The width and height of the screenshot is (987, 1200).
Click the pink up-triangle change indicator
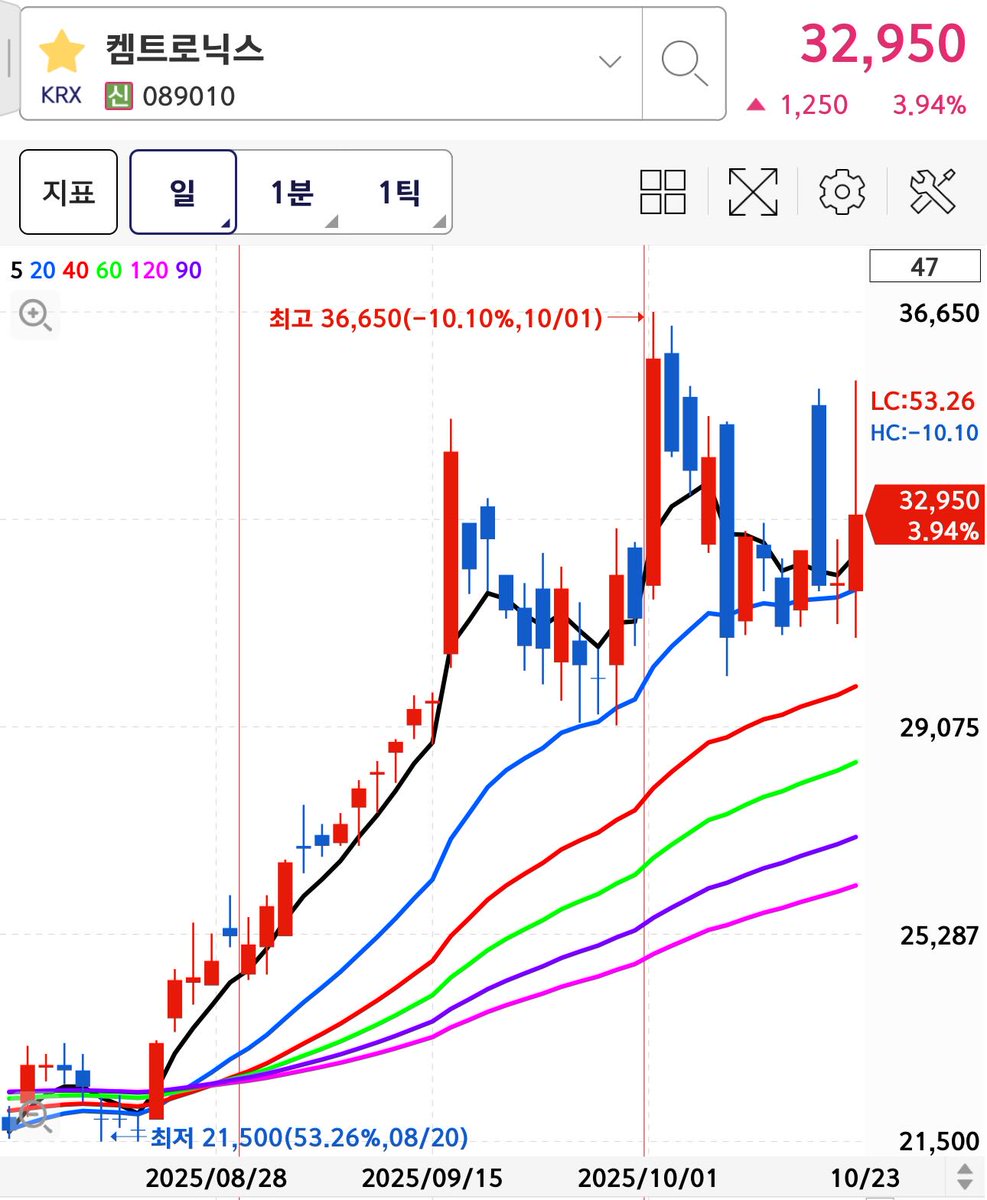pyautogui.click(x=757, y=104)
